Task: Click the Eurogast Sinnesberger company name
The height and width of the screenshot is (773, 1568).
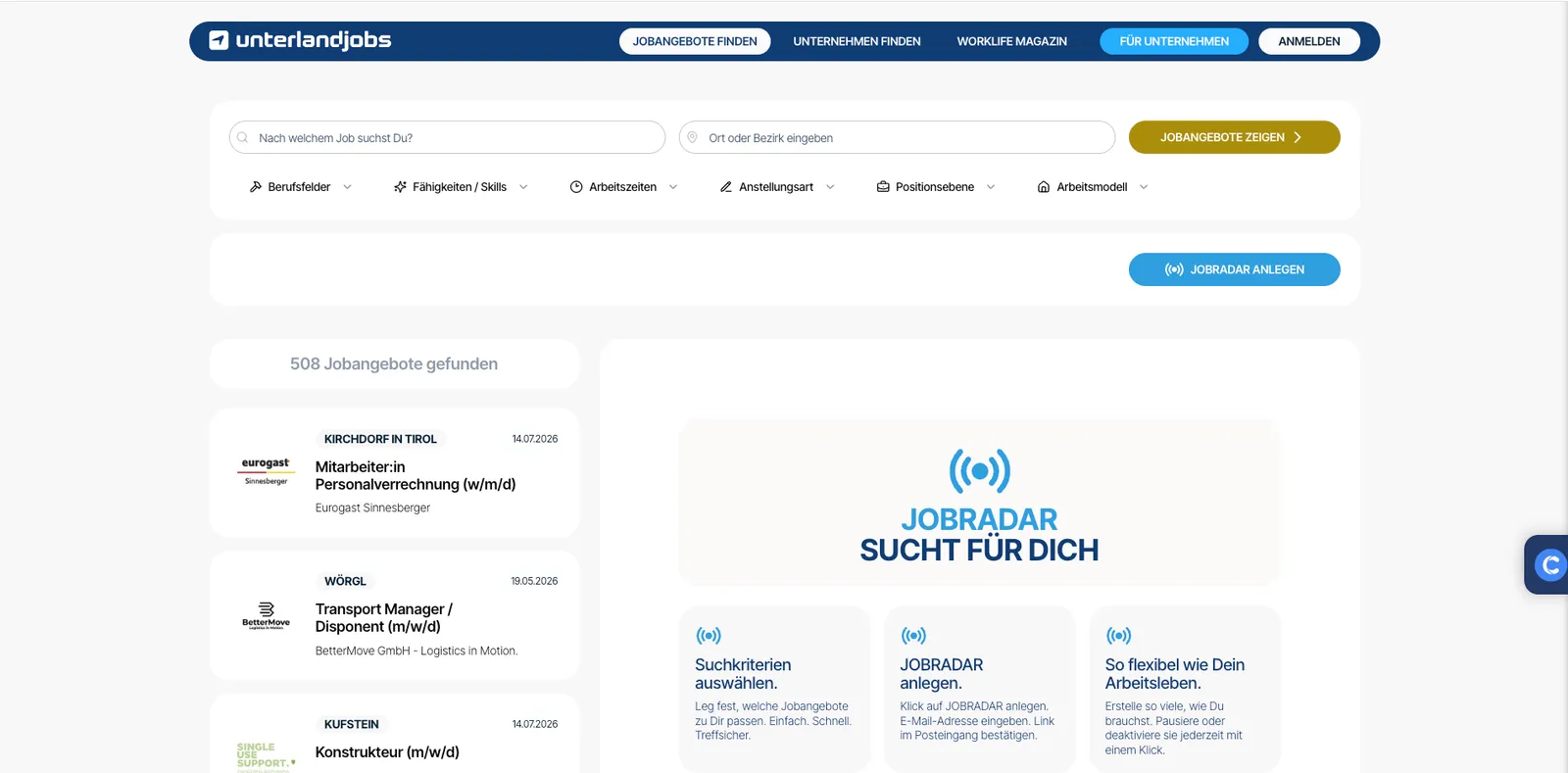Action: tap(372, 507)
